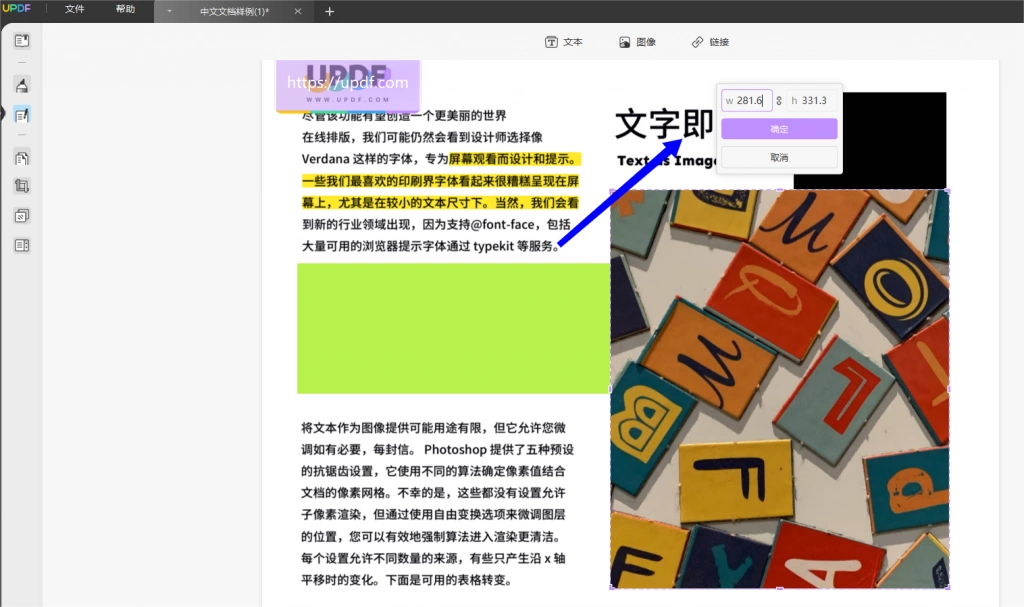This screenshot has height=607, width=1024.
Task: Open the 帮助 menu
Action: point(125,9)
